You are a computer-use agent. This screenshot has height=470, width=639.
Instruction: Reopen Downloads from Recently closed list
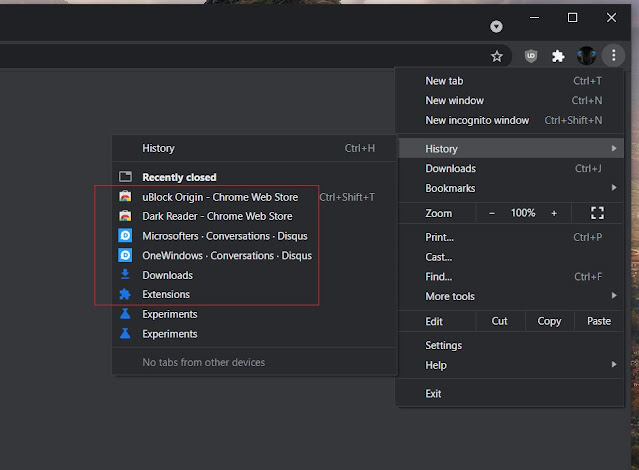tap(254, 275)
